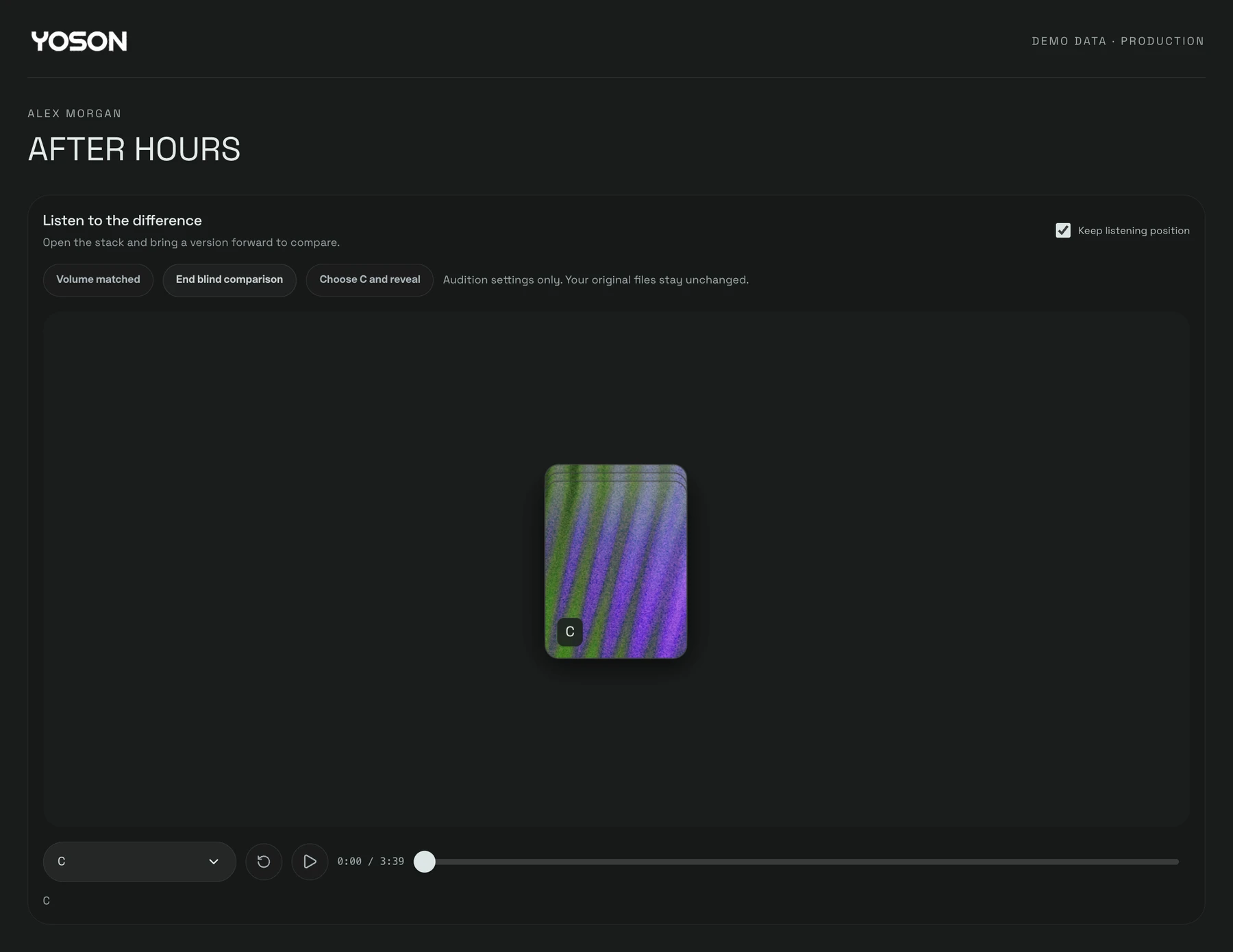
Task: Click the ALEX MORGAN artist name
Action: pyautogui.click(x=75, y=114)
